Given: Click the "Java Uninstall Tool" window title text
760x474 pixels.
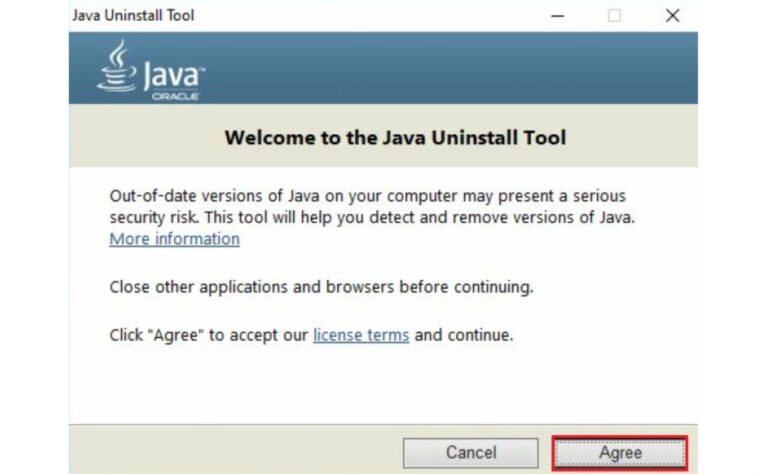Looking at the screenshot, I should 133,15.
